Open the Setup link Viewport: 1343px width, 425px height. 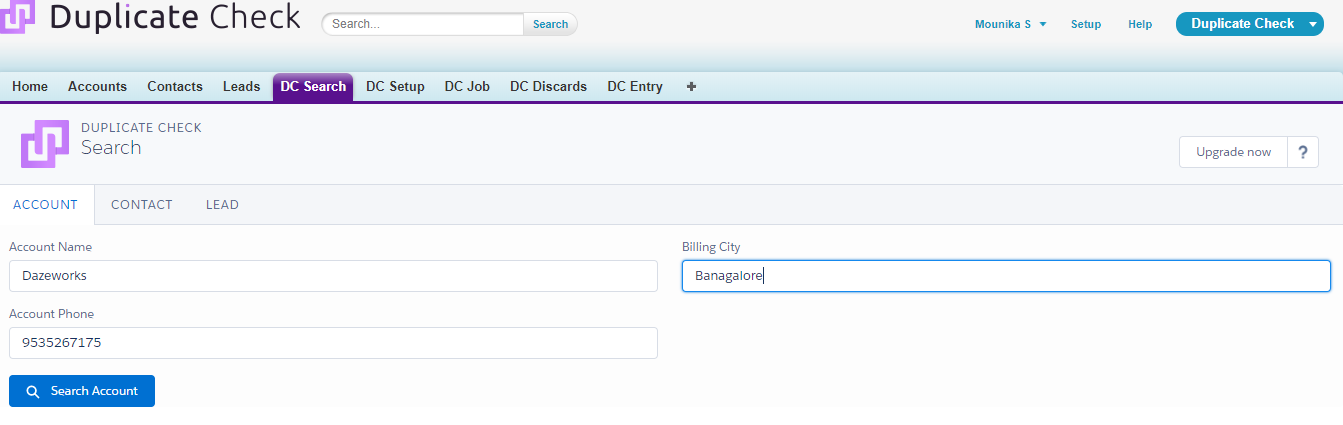pyautogui.click(x=1086, y=24)
